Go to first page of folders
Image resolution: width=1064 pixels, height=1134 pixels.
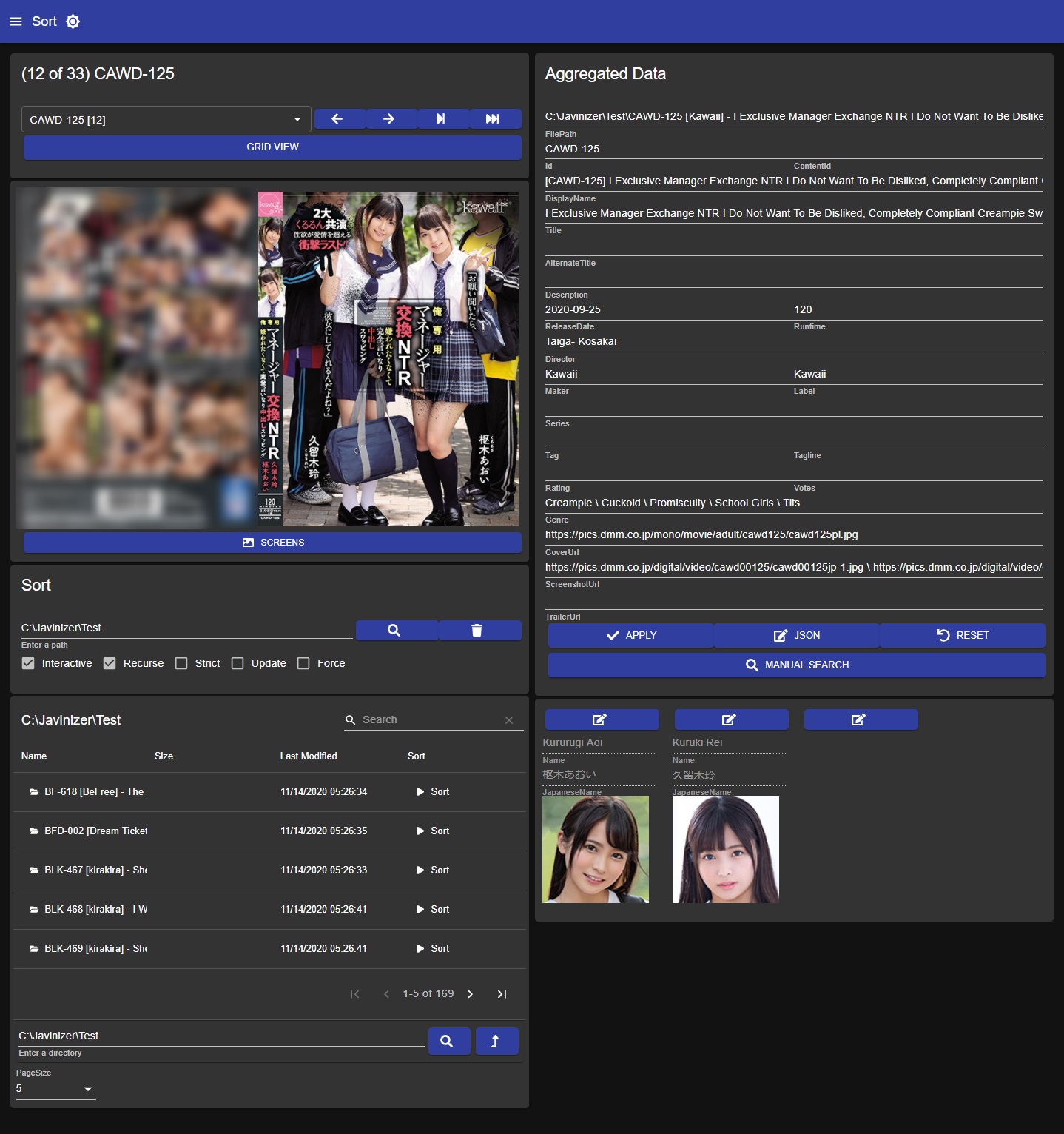click(x=354, y=994)
